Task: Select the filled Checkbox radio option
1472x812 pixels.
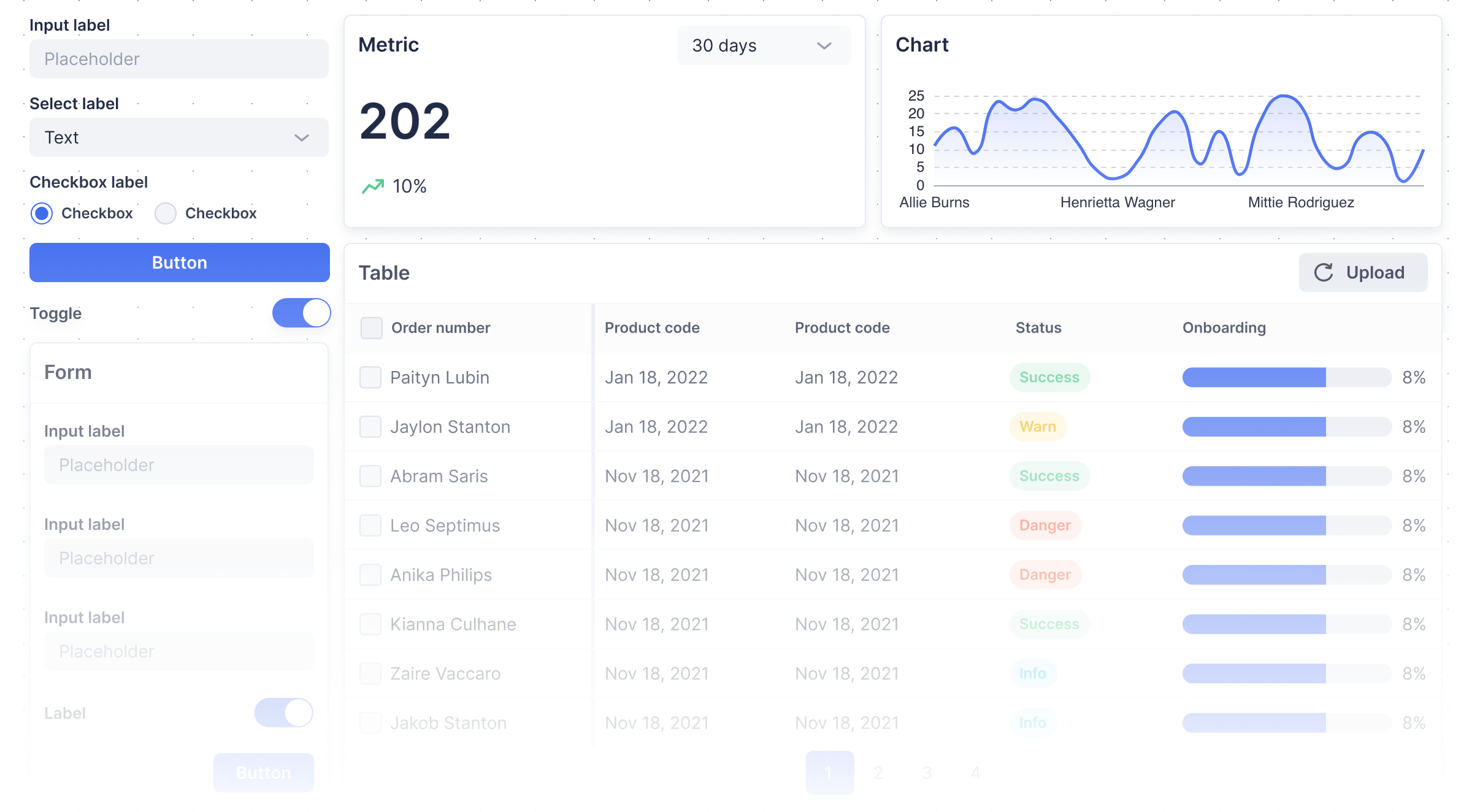Action: click(41, 213)
